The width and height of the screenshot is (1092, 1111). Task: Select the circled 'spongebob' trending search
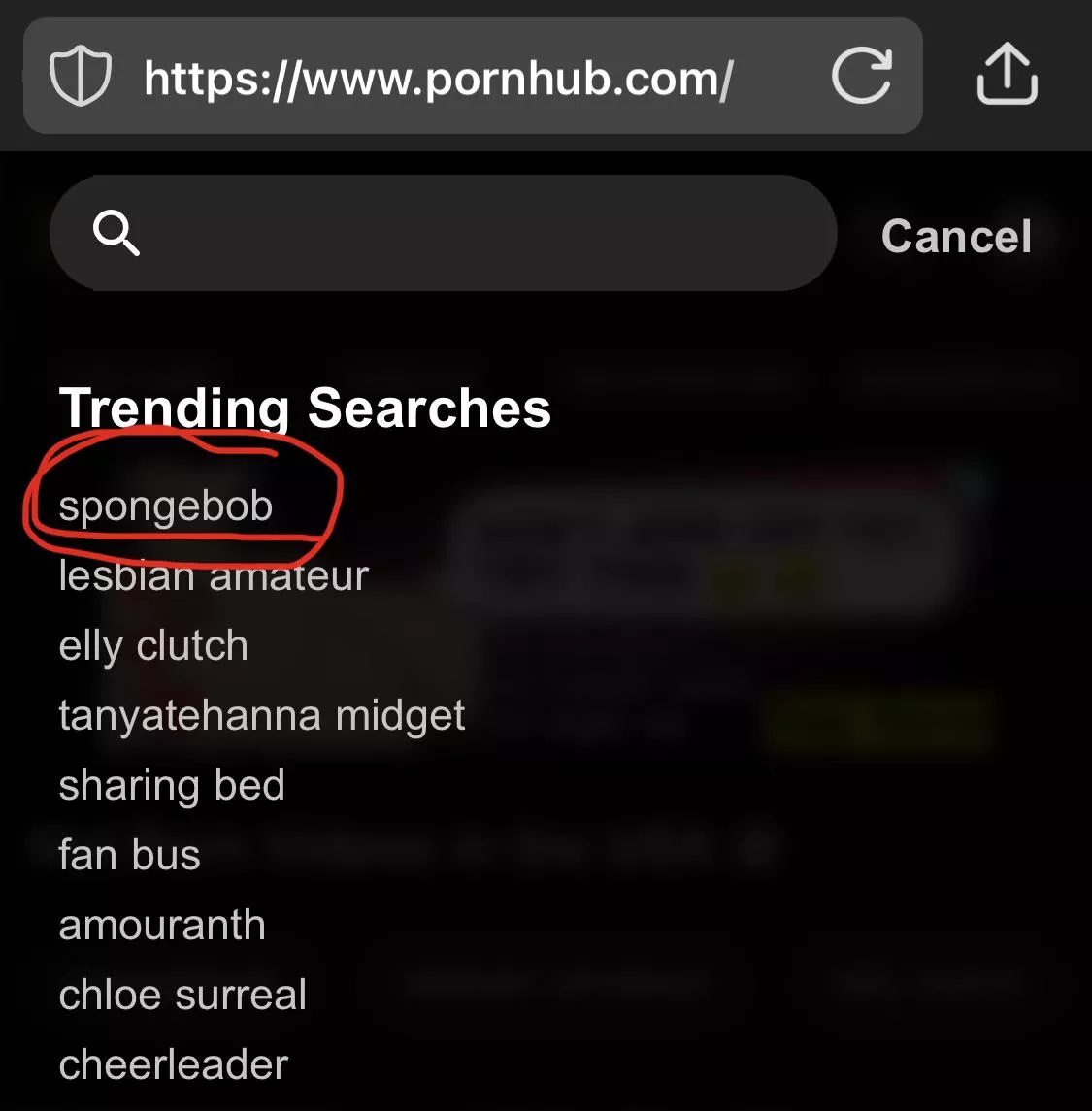click(166, 506)
